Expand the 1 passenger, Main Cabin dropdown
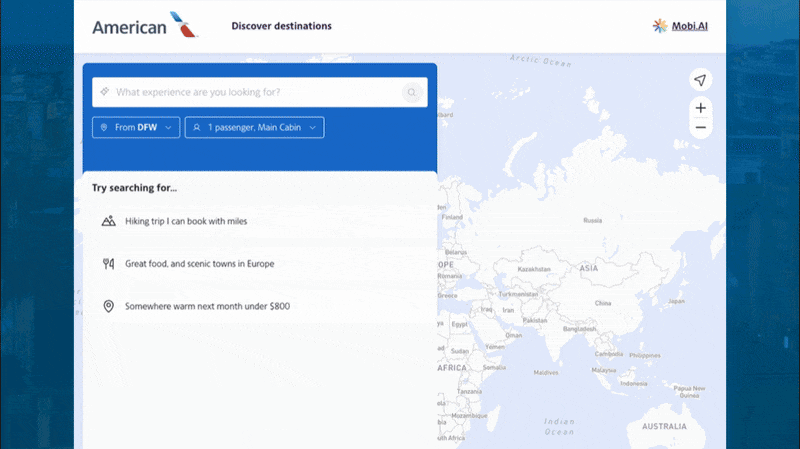Image resolution: width=800 pixels, height=449 pixels. tap(254, 128)
